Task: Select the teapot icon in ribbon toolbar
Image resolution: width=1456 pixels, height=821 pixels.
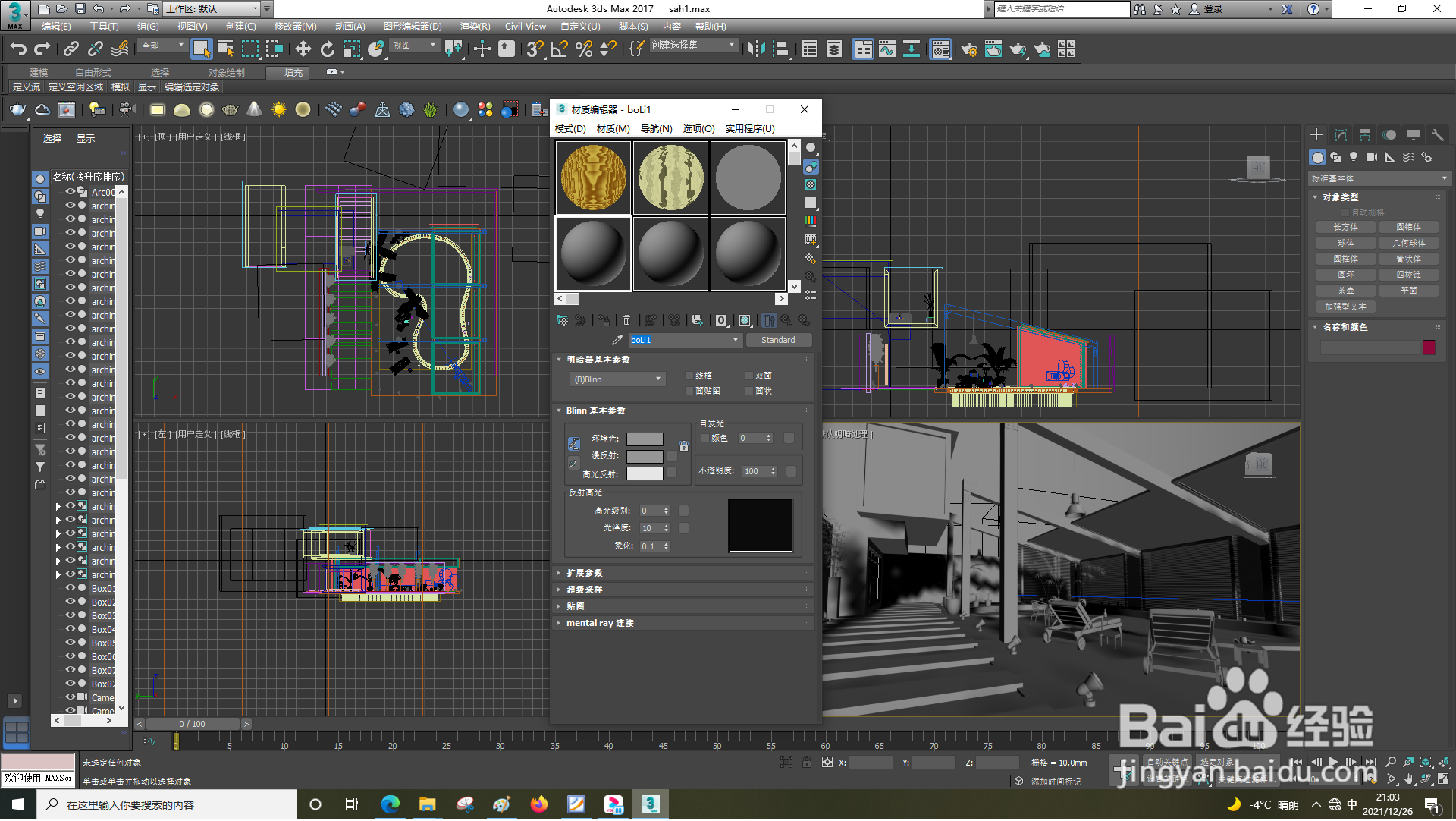Action: click(17, 110)
